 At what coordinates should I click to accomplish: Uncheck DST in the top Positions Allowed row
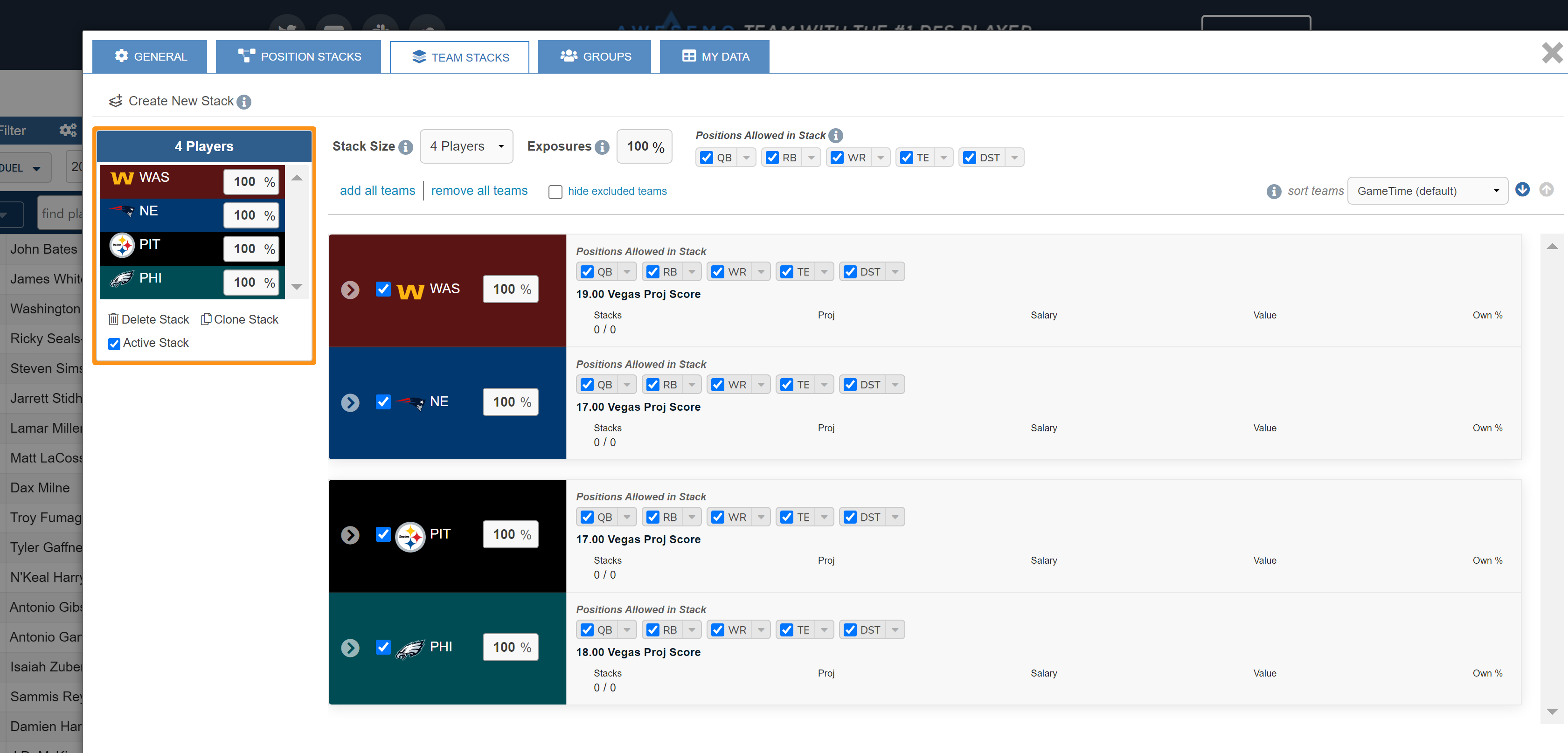(x=970, y=158)
